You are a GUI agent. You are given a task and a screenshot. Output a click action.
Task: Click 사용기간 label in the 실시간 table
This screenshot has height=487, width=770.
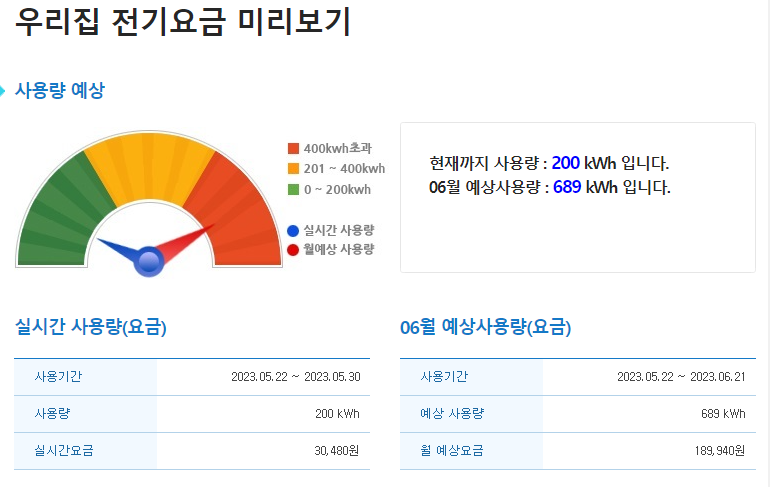58,377
